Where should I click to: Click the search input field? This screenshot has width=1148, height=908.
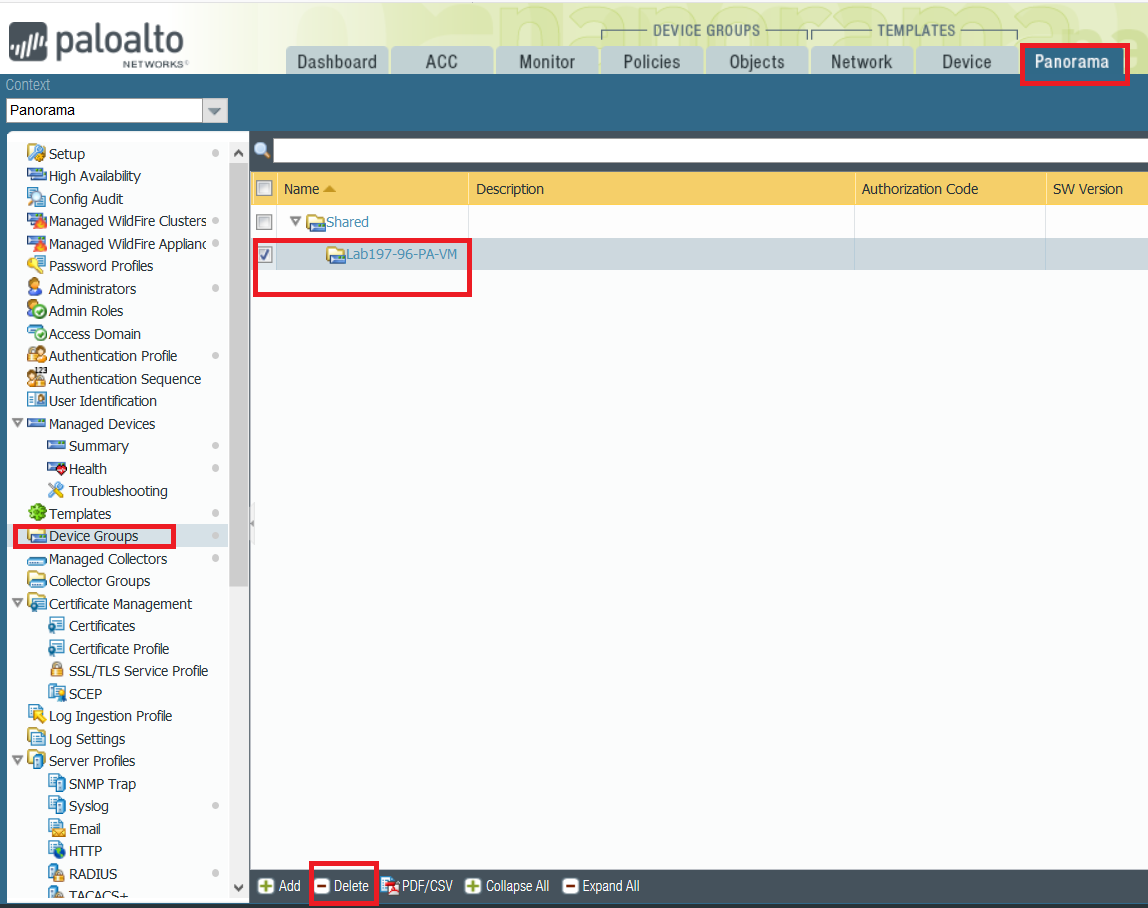coord(710,151)
